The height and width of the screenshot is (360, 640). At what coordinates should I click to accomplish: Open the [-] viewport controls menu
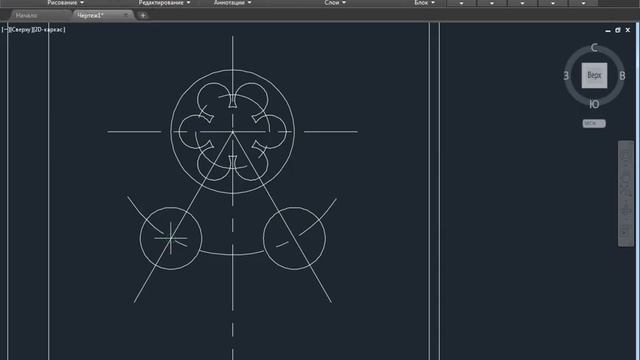tap(5, 29)
